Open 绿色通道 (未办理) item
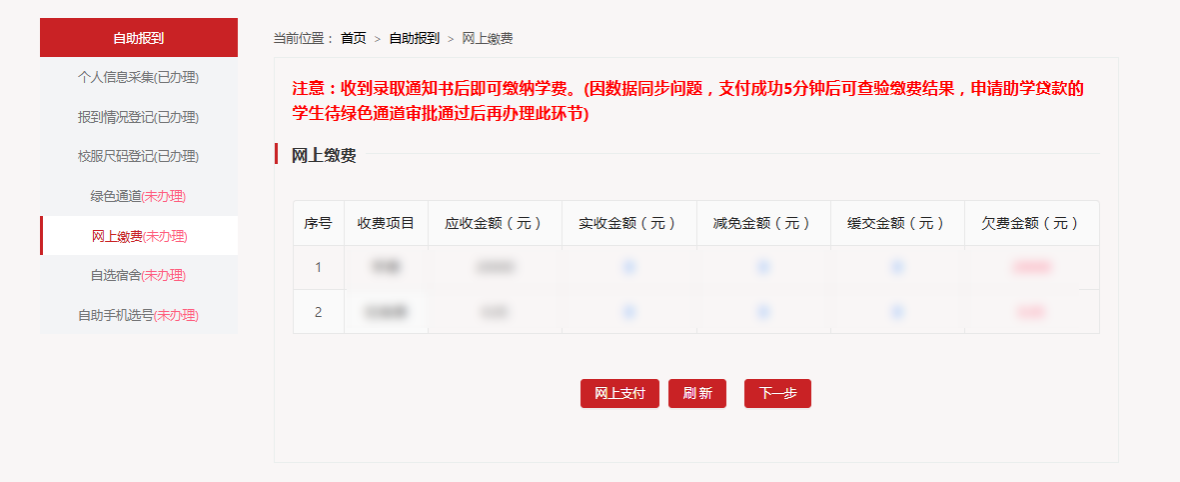1180x482 pixels. pos(138,196)
